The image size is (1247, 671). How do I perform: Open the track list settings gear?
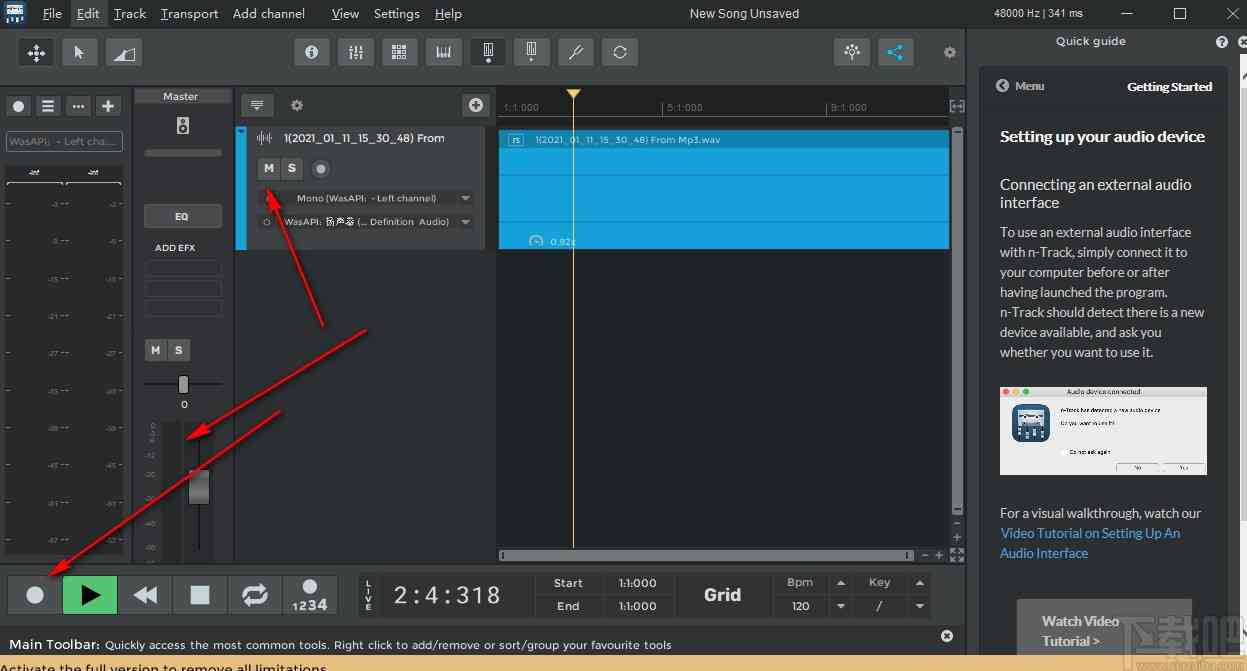(296, 105)
